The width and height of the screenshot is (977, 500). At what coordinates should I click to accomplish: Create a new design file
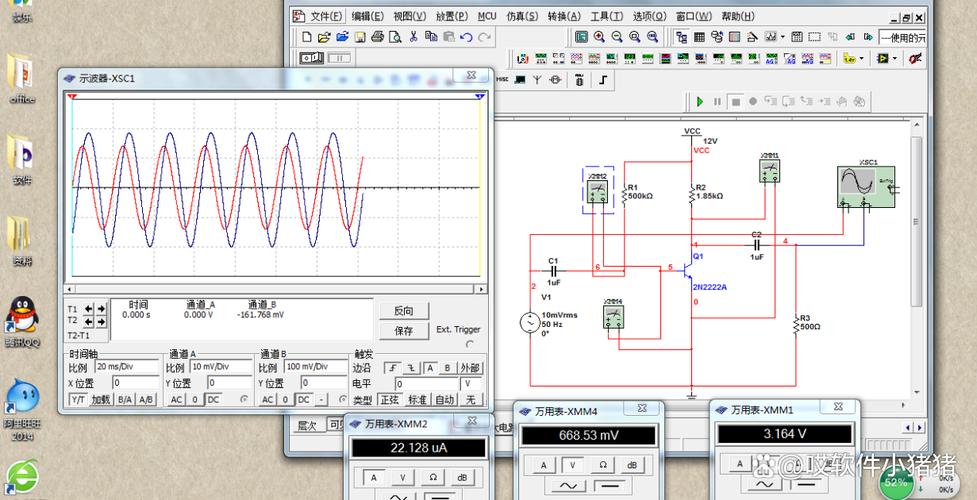pyautogui.click(x=306, y=37)
